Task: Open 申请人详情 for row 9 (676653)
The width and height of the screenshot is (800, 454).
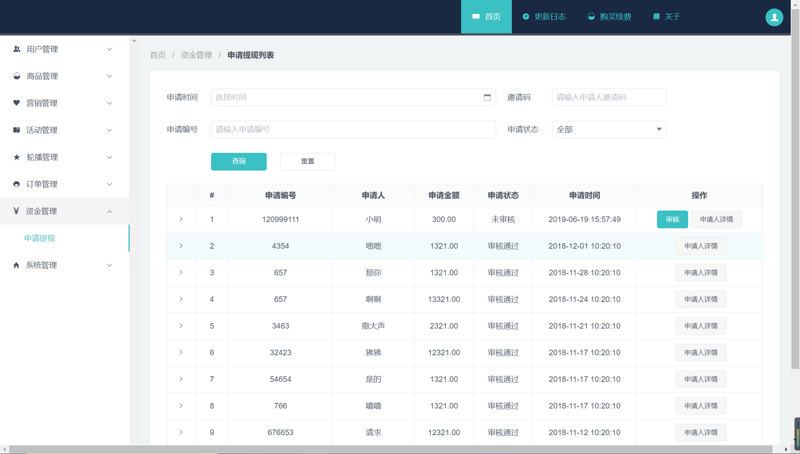Action: [701, 432]
